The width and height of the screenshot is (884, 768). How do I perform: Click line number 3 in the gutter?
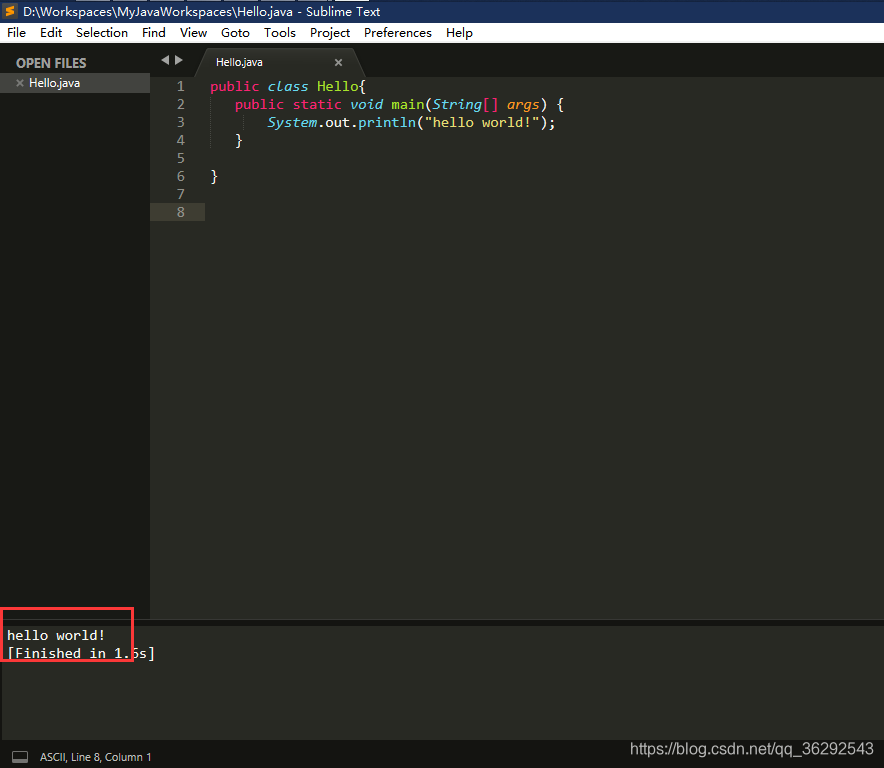click(180, 122)
